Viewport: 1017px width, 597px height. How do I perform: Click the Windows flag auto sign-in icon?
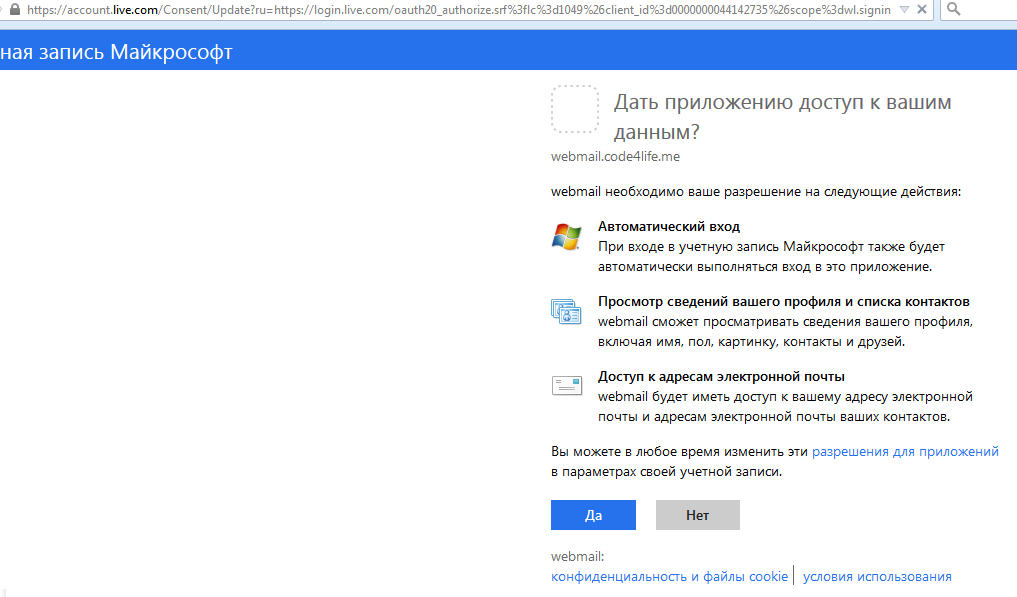click(x=566, y=237)
